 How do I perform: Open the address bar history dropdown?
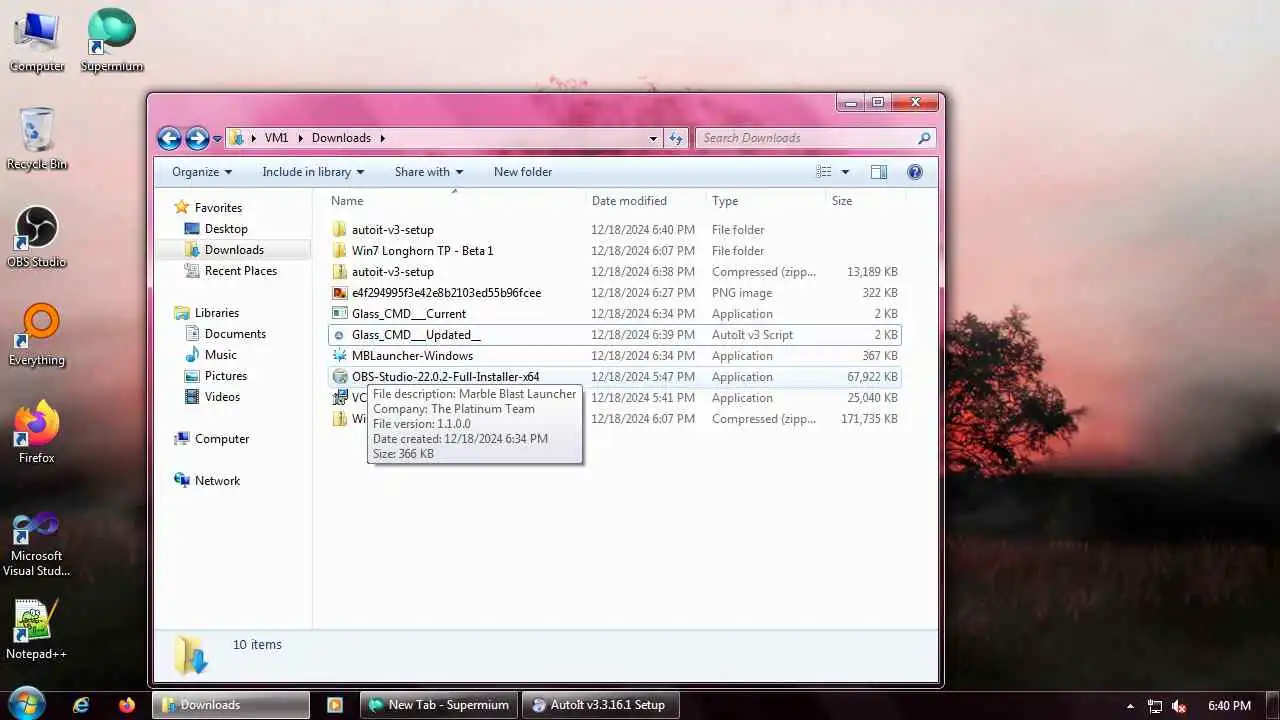[x=653, y=138]
